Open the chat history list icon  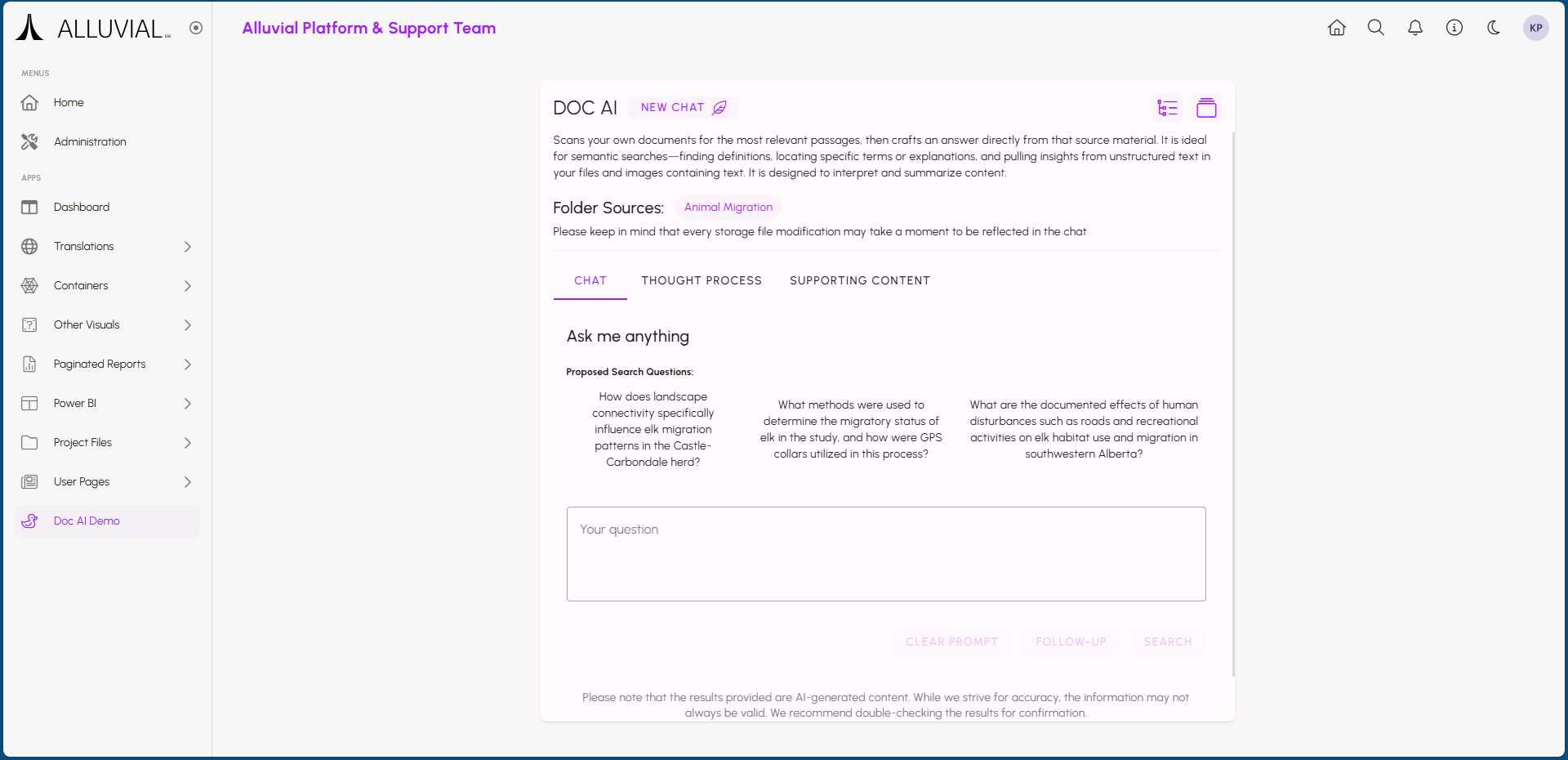coord(1167,108)
